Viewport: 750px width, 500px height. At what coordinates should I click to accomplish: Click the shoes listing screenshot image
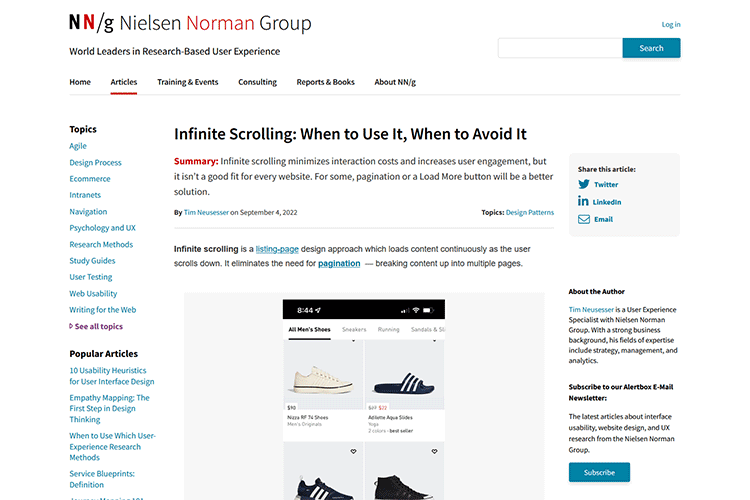364,400
